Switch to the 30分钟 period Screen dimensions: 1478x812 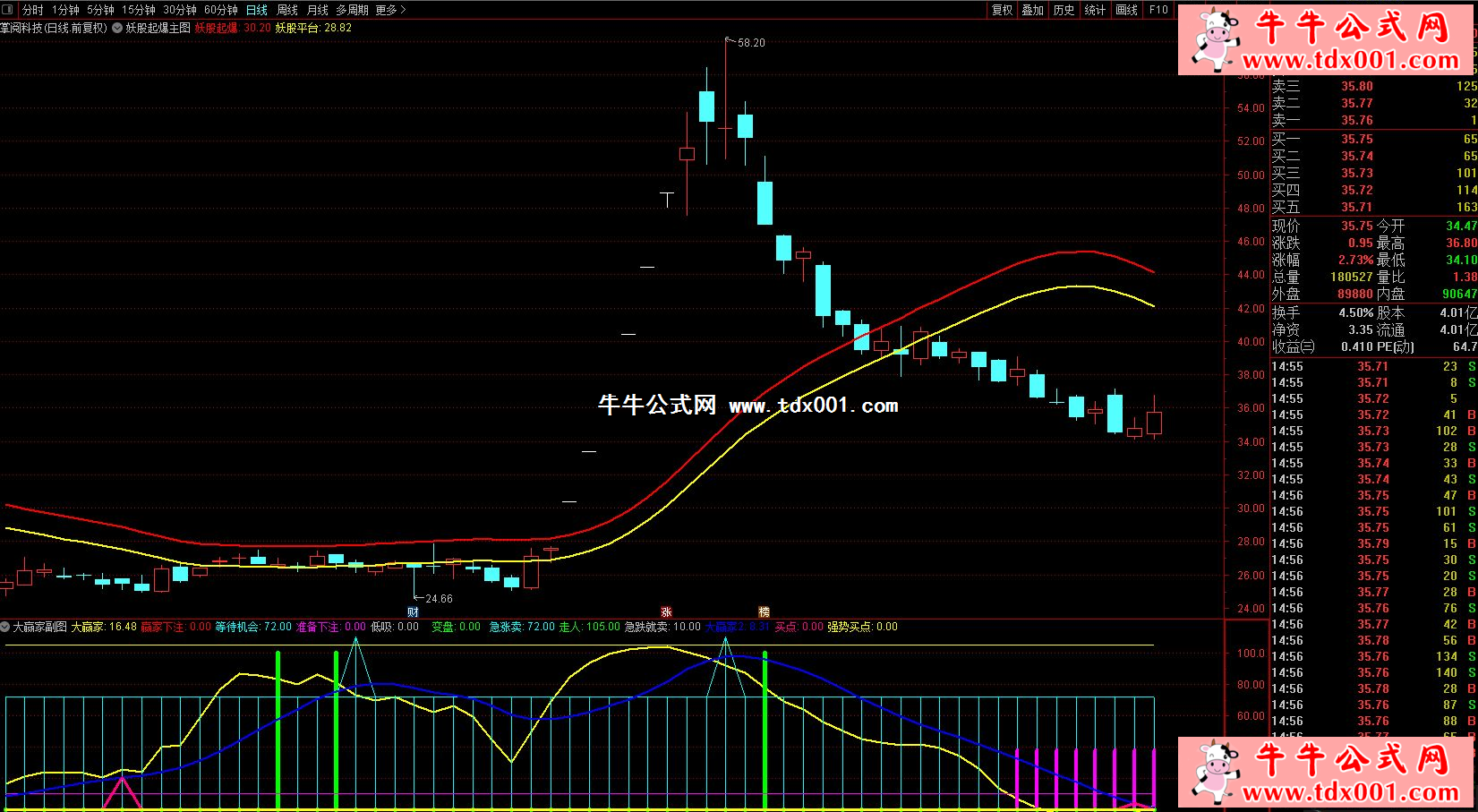(x=179, y=10)
